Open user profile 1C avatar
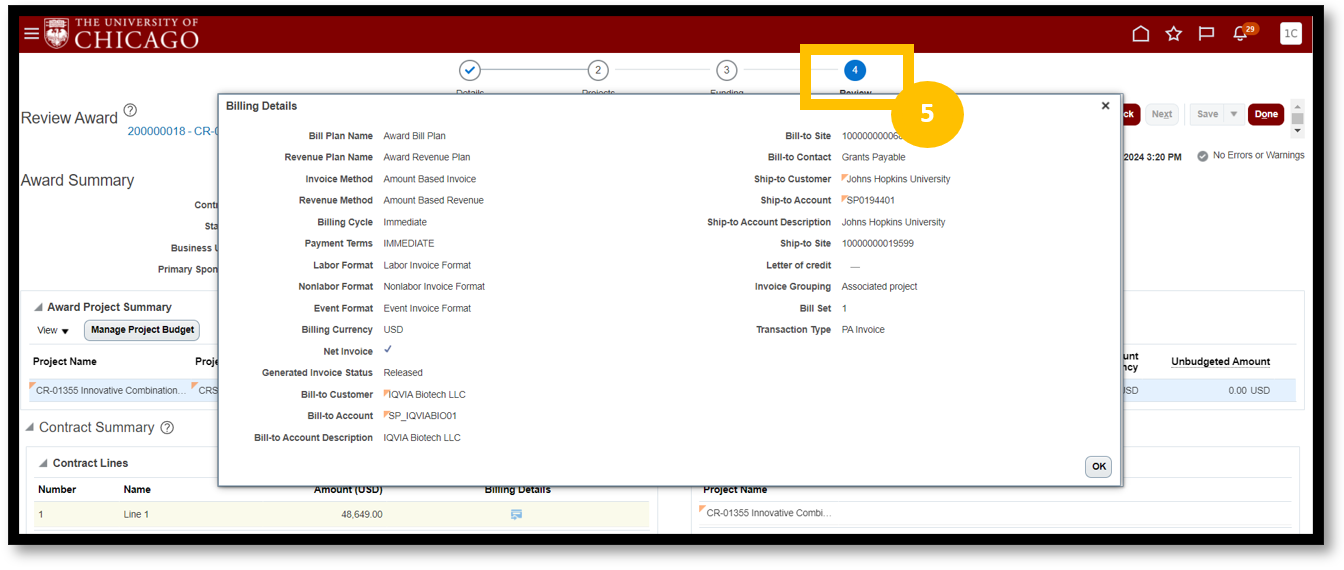This screenshot has width=1344, height=570. click(x=1290, y=34)
